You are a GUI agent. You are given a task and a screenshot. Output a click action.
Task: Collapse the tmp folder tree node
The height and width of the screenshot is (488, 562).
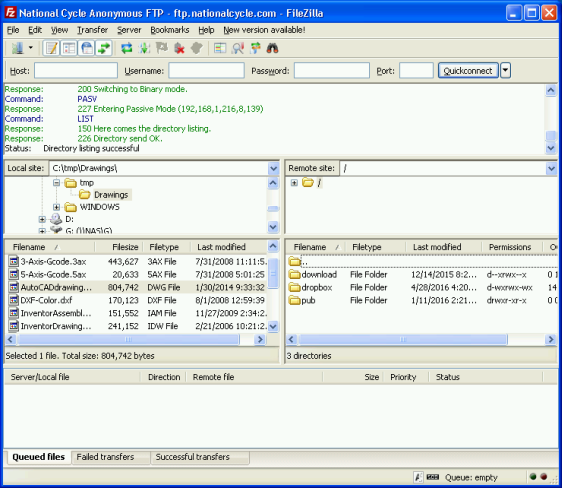(x=56, y=183)
